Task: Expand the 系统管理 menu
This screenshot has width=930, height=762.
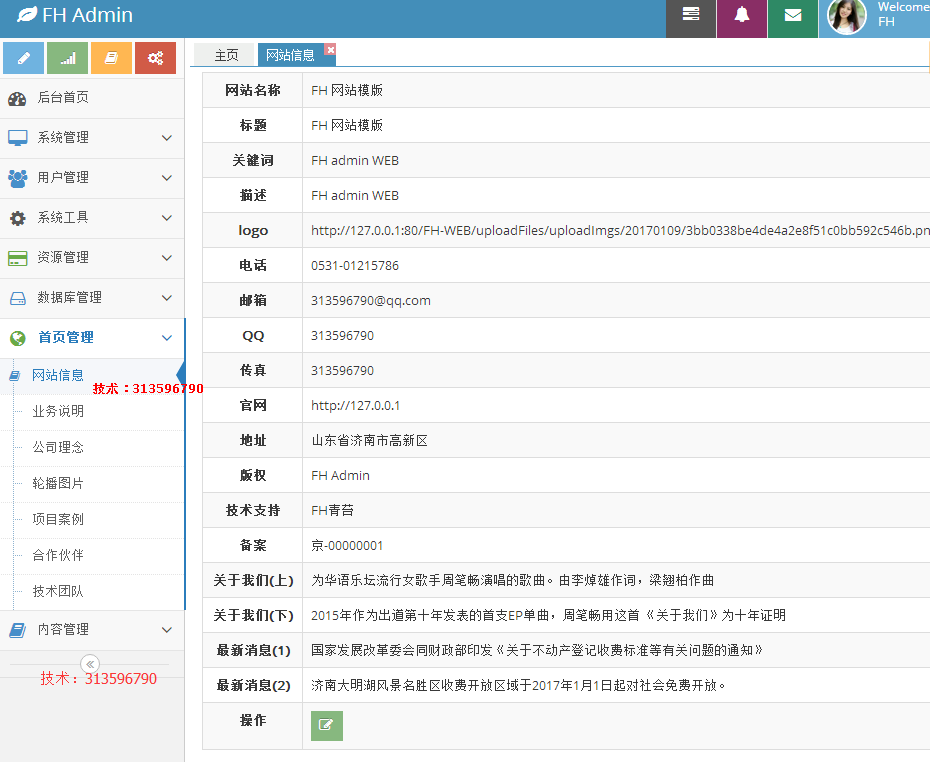Action: [x=92, y=138]
